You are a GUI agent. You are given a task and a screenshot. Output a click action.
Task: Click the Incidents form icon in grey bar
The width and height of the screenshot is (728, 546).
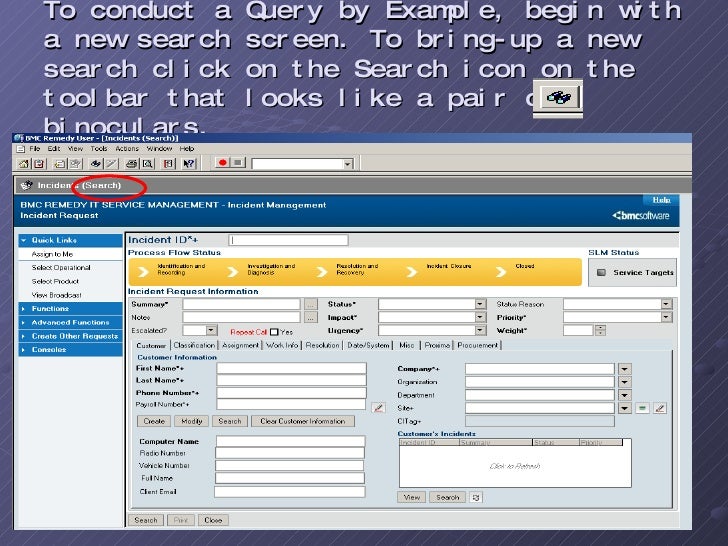pyautogui.click(x=26, y=185)
